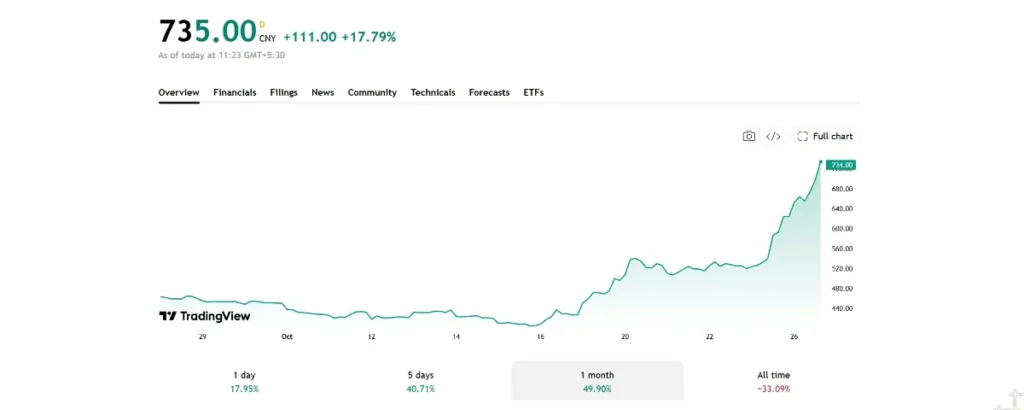This screenshot has height=410, width=1024.
Task: Click the CNY currency label
Action: [x=268, y=39]
